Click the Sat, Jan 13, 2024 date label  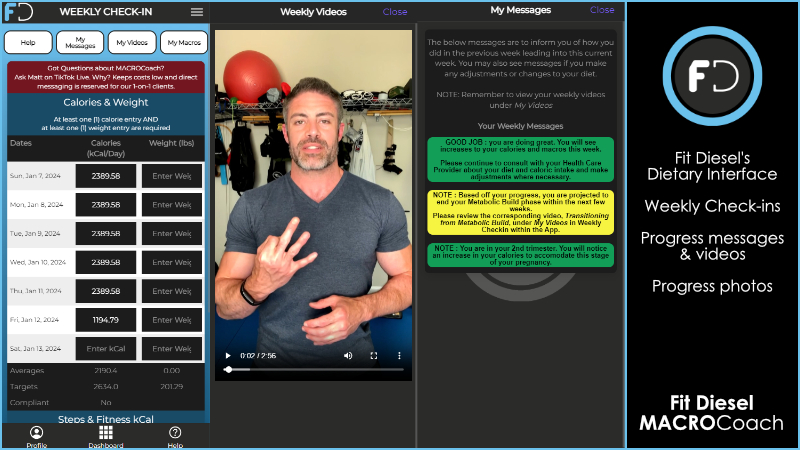[35, 349]
